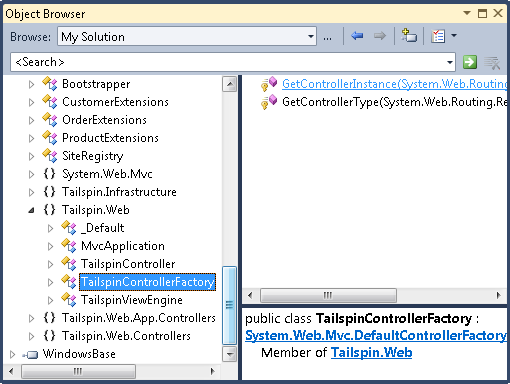Expand the Bootstrapper class node
Viewport: 510px width, 384px height.
tap(31, 84)
